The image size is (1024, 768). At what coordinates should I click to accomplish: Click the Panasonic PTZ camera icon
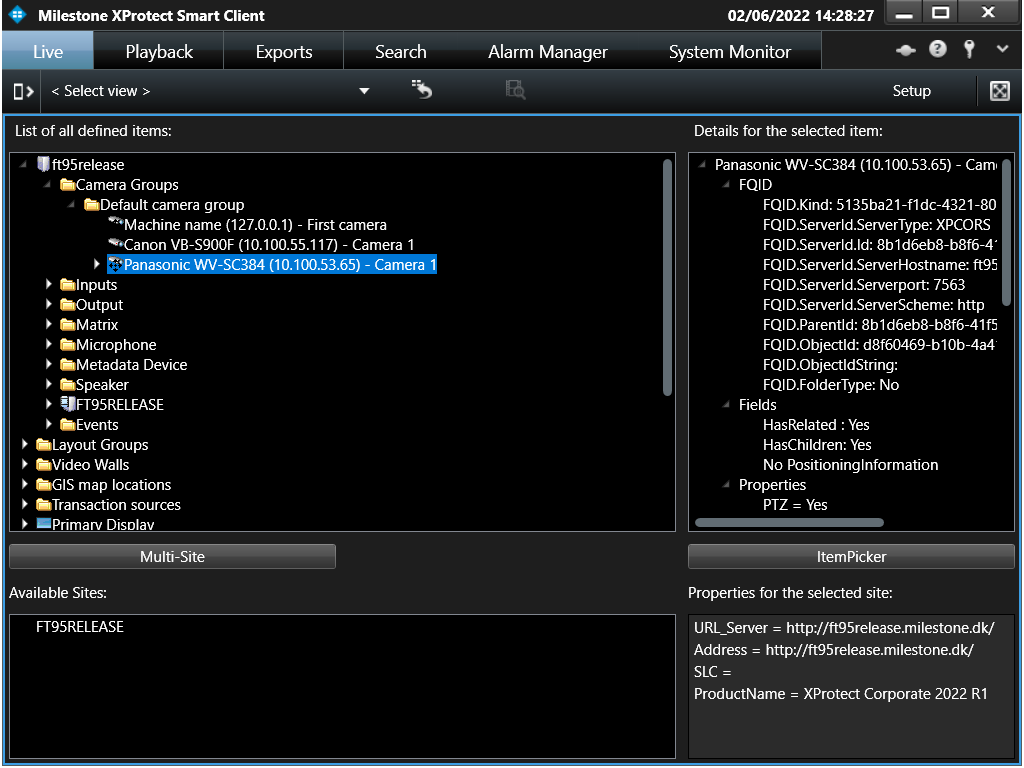[116, 264]
